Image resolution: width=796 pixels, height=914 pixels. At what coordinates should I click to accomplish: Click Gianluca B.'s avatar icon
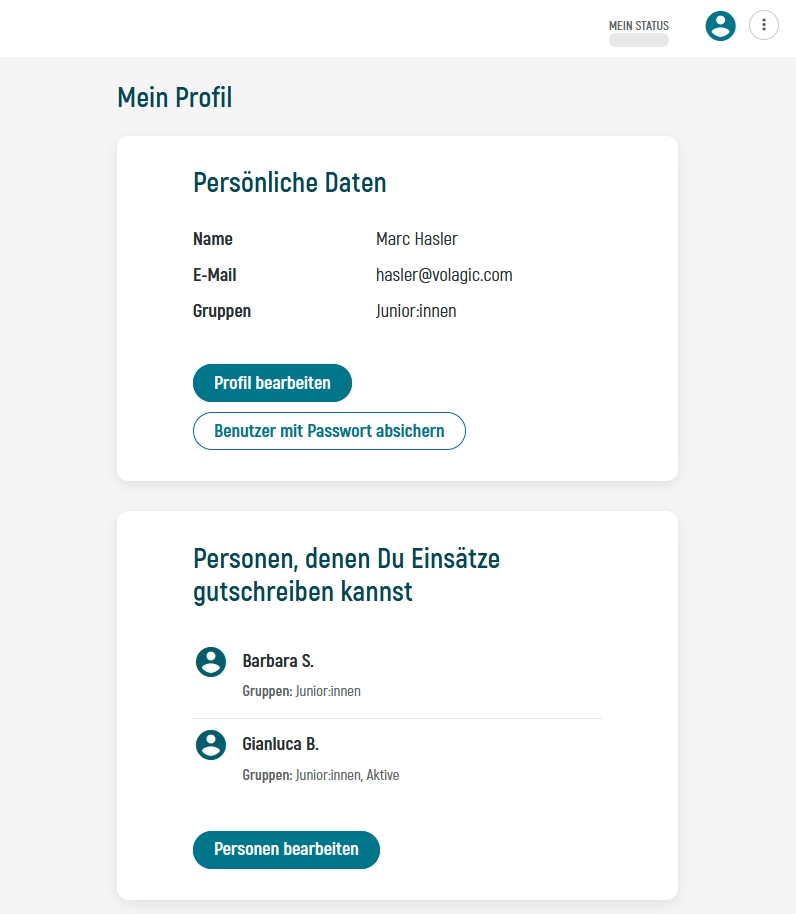coord(210,744)
